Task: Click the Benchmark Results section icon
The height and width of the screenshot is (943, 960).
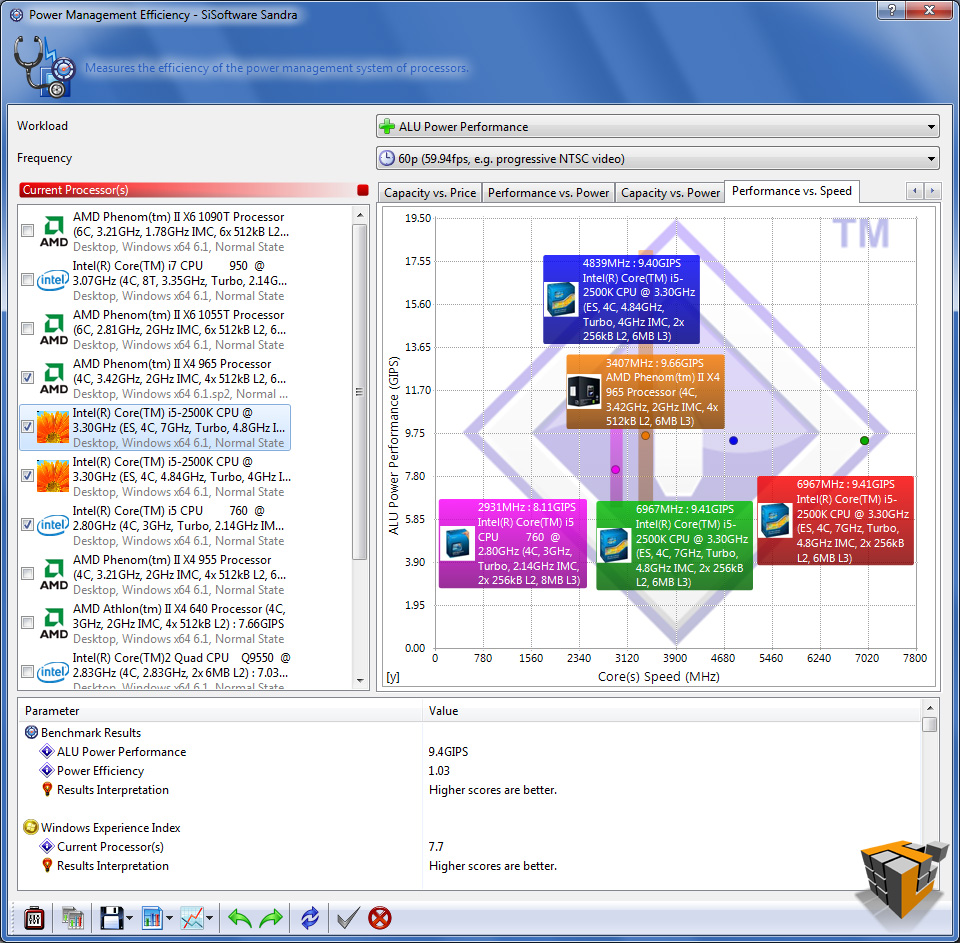Action: tap(31, 732)
